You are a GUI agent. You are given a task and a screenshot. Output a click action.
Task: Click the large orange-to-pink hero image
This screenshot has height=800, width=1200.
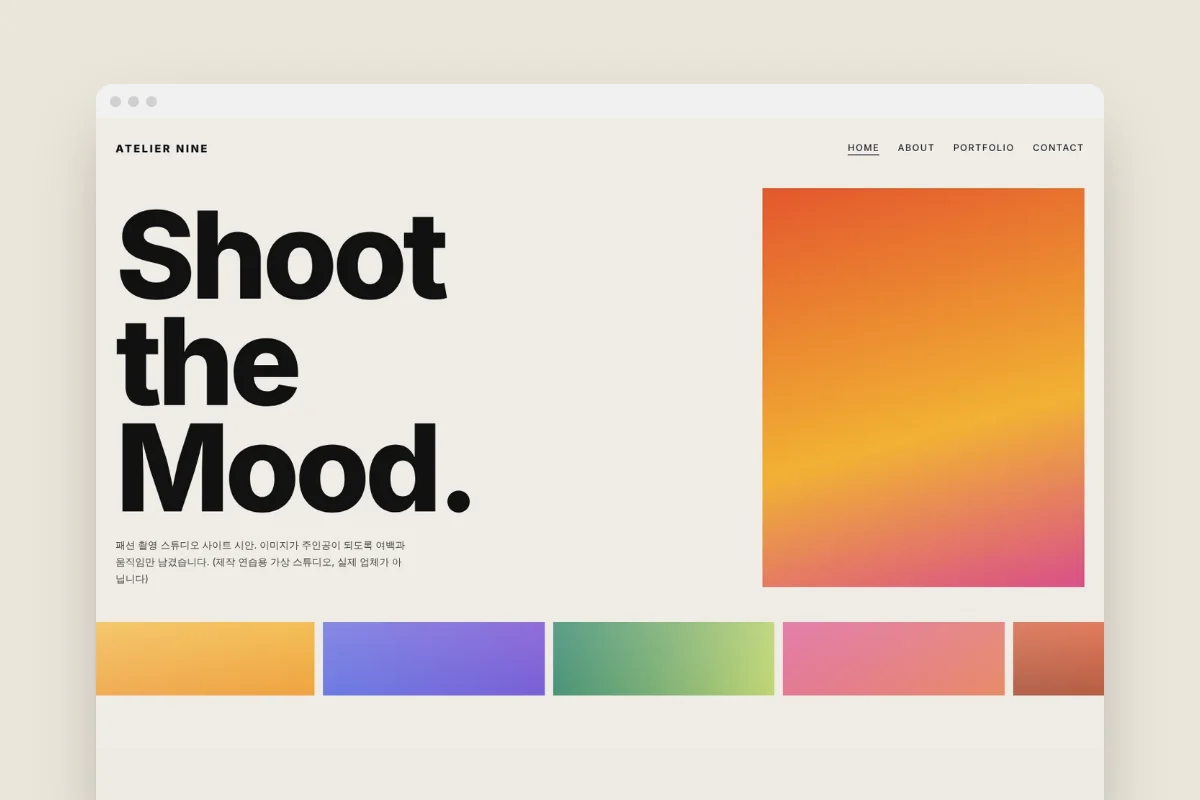click(923, 387)
